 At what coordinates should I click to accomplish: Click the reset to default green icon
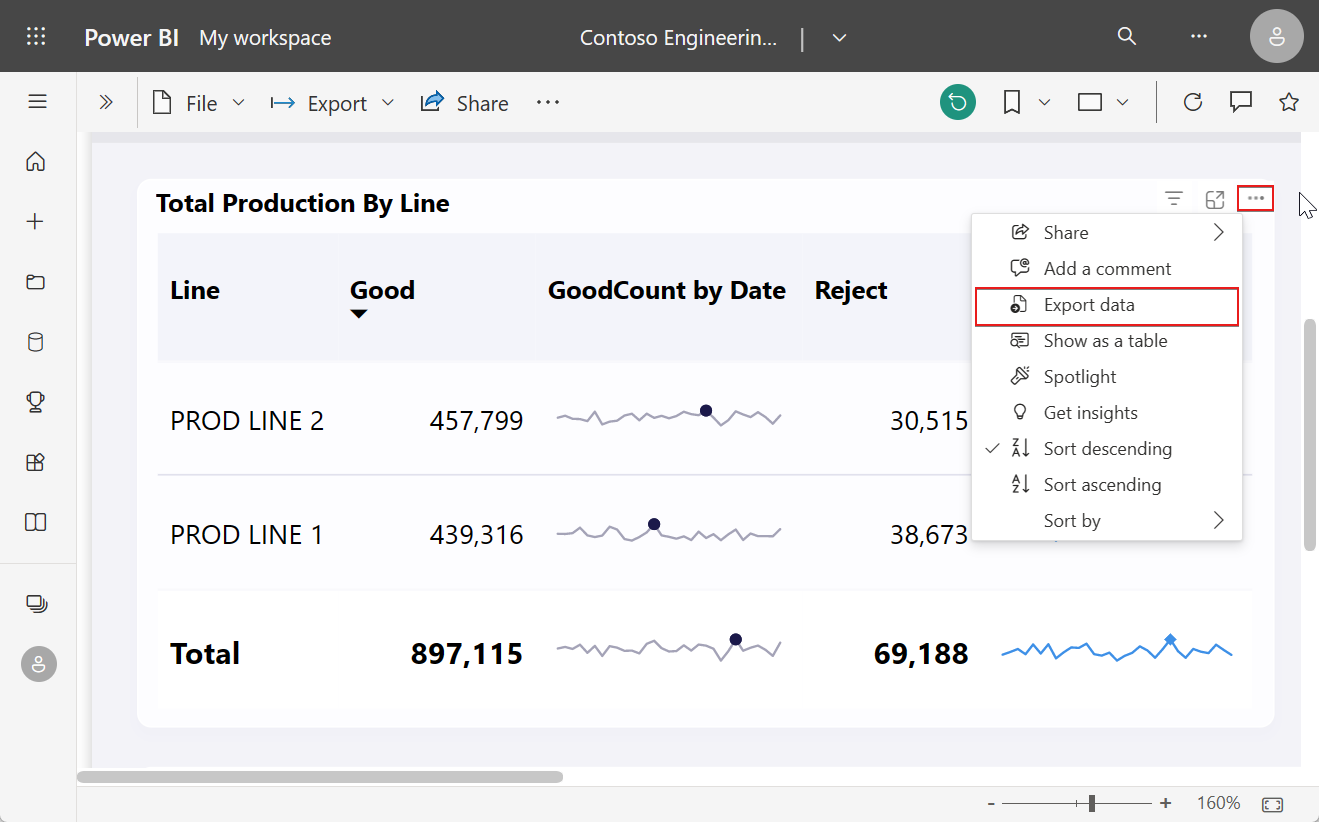pos(957,103)
